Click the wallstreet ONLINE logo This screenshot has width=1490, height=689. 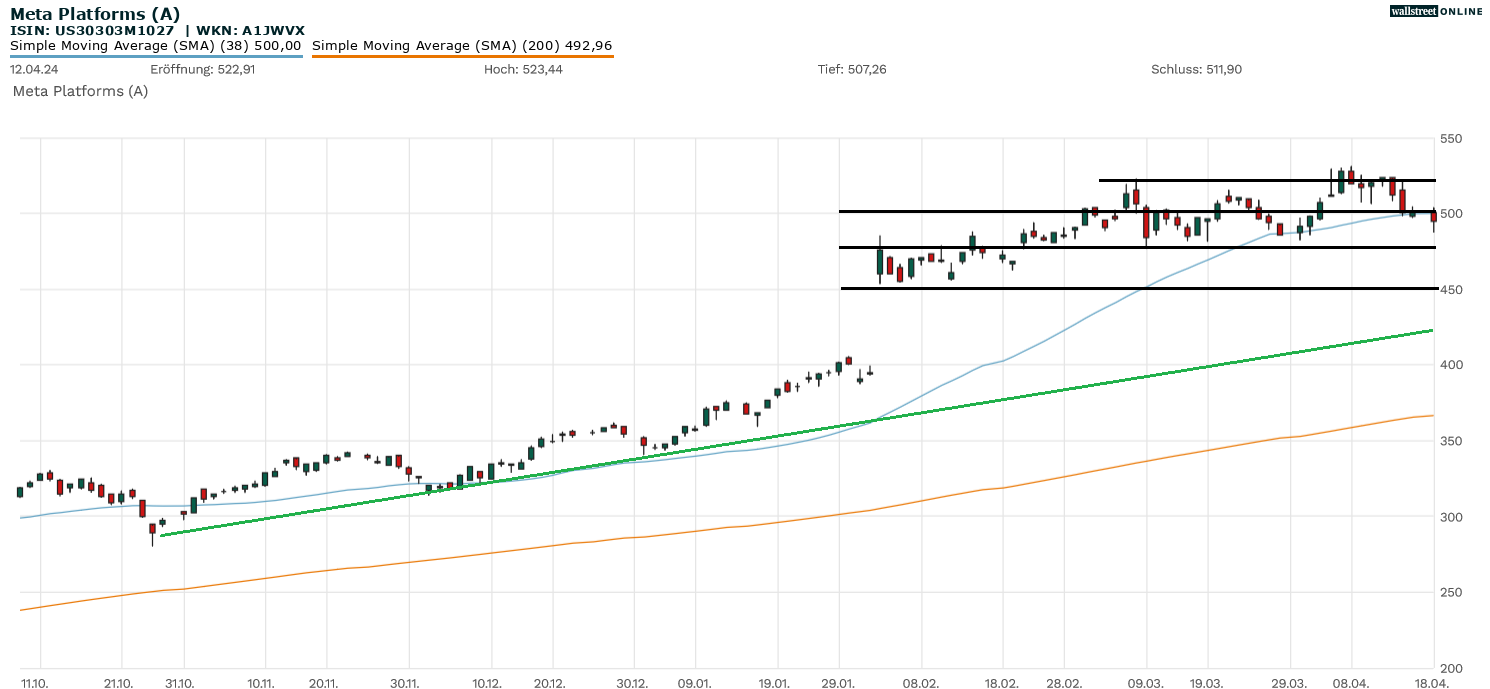[x=1436, y=11]
